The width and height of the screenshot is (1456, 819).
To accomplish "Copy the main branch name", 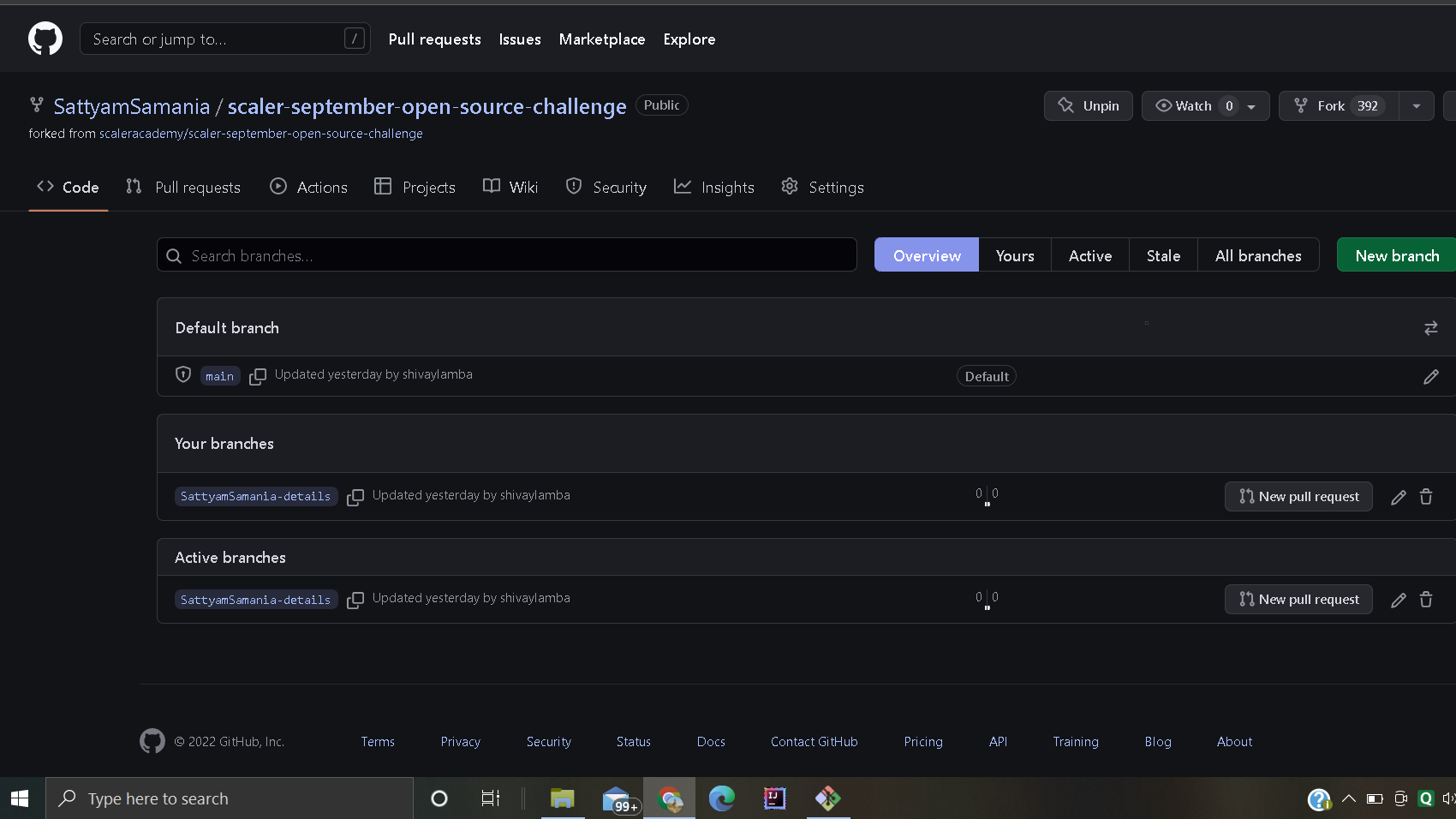I will coord(258,377).
